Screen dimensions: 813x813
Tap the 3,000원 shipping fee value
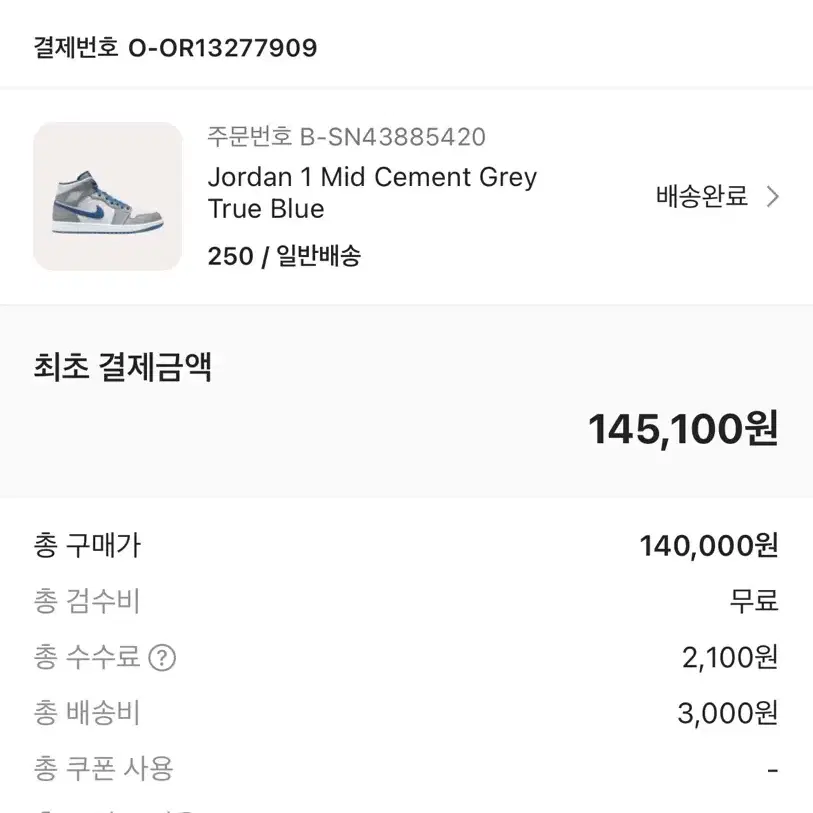728,713
